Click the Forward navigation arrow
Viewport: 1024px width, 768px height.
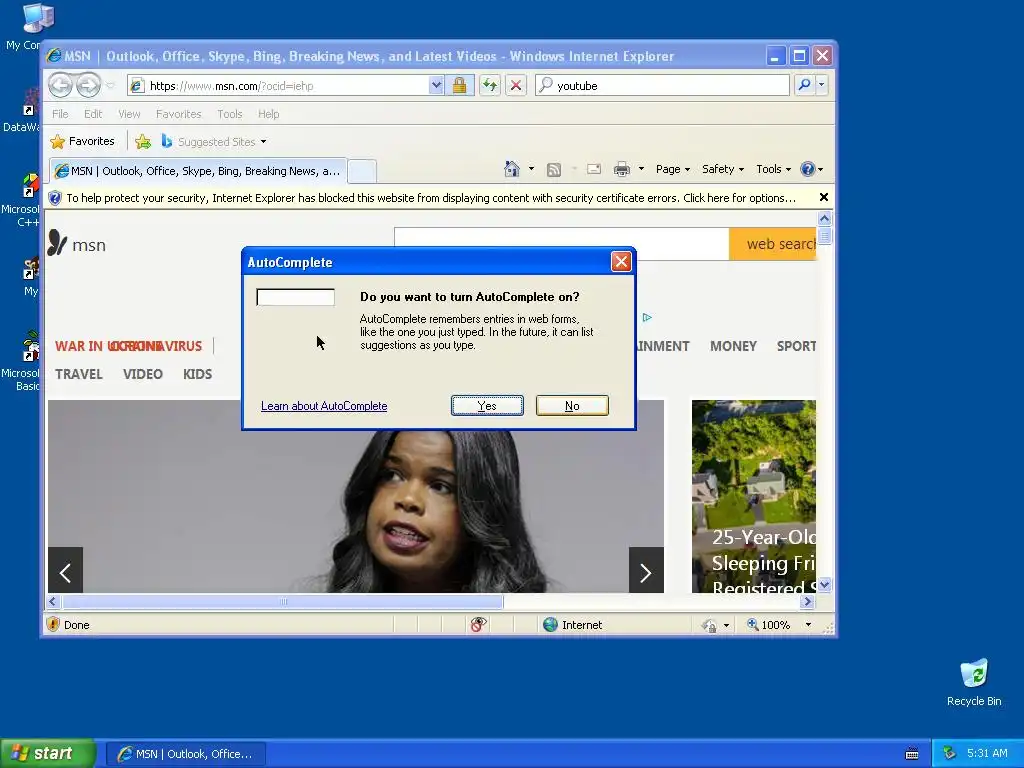coord(88,85)
